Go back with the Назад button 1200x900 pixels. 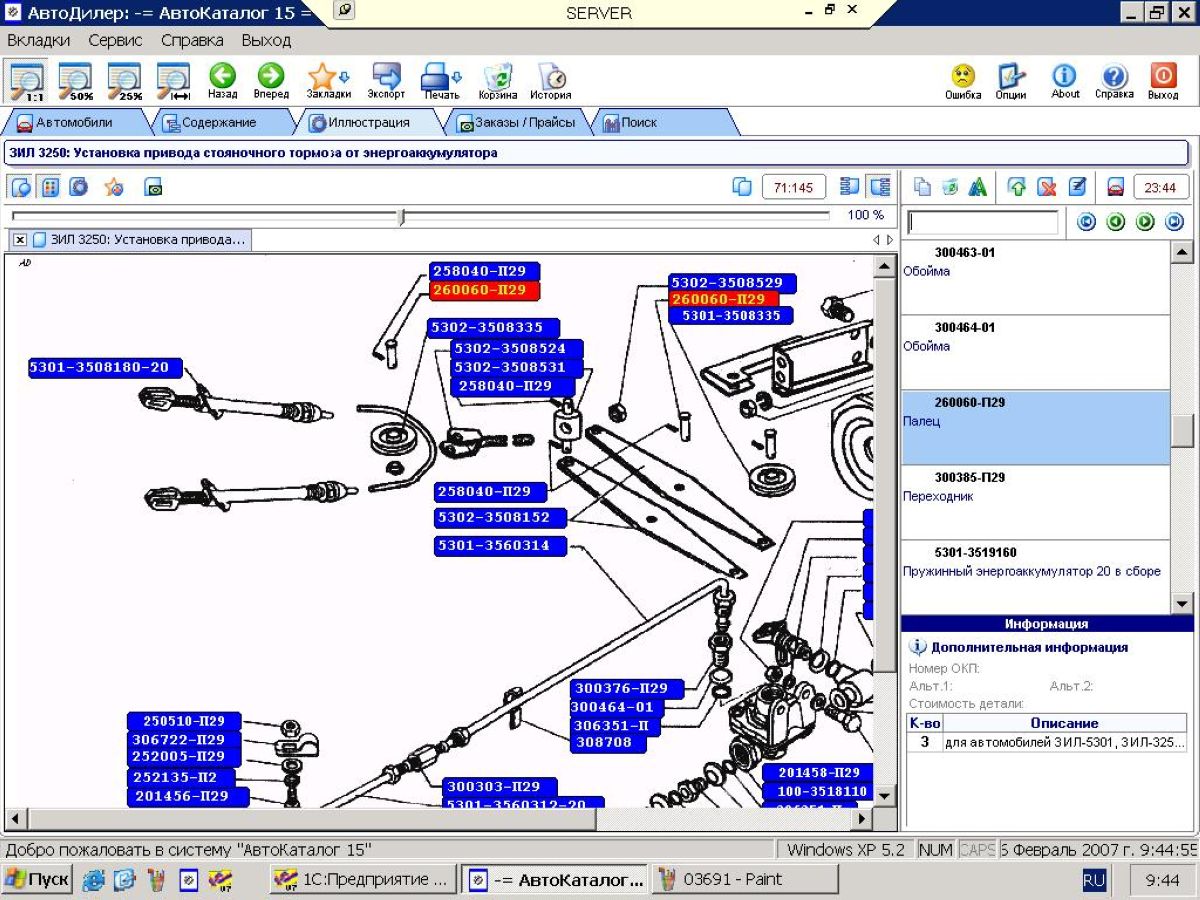pyautogui.click(x=222, y=81)
